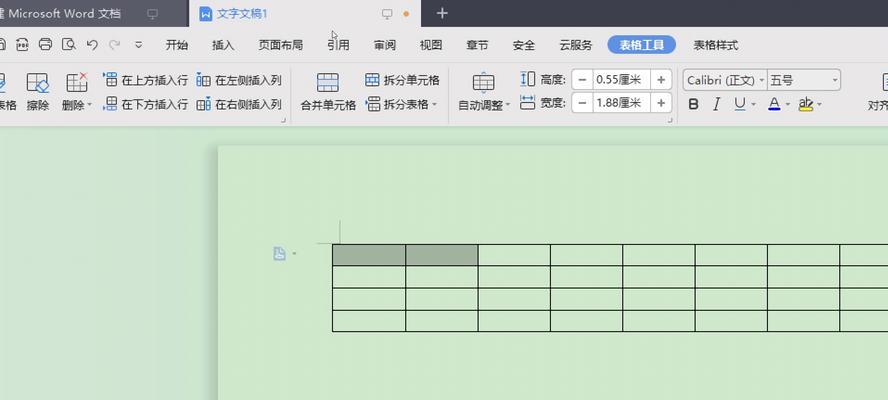Open the insert-row/column group dialog launcher

coord(284,120)
